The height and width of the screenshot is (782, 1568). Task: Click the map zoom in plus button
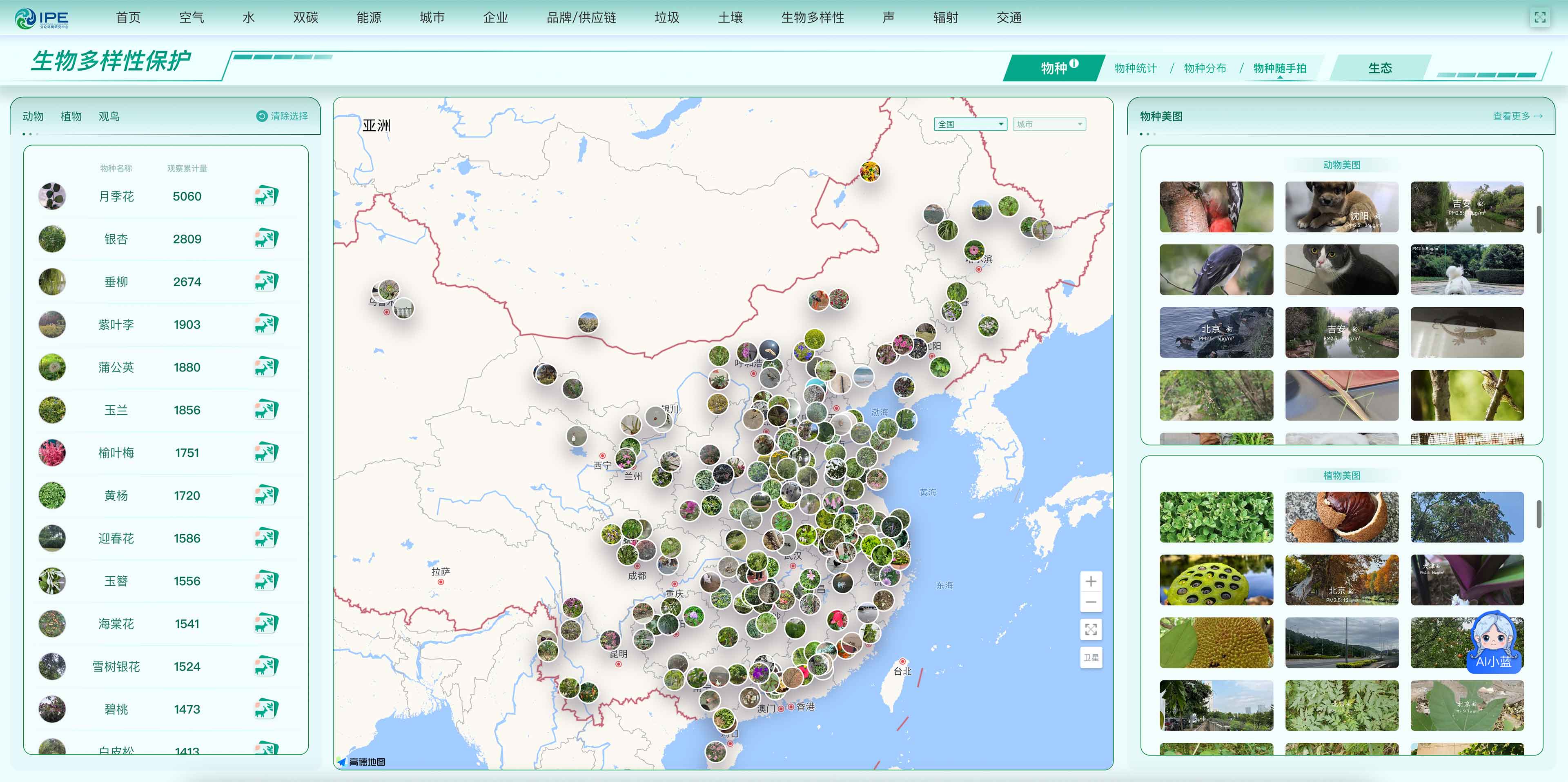[1091, 582]
